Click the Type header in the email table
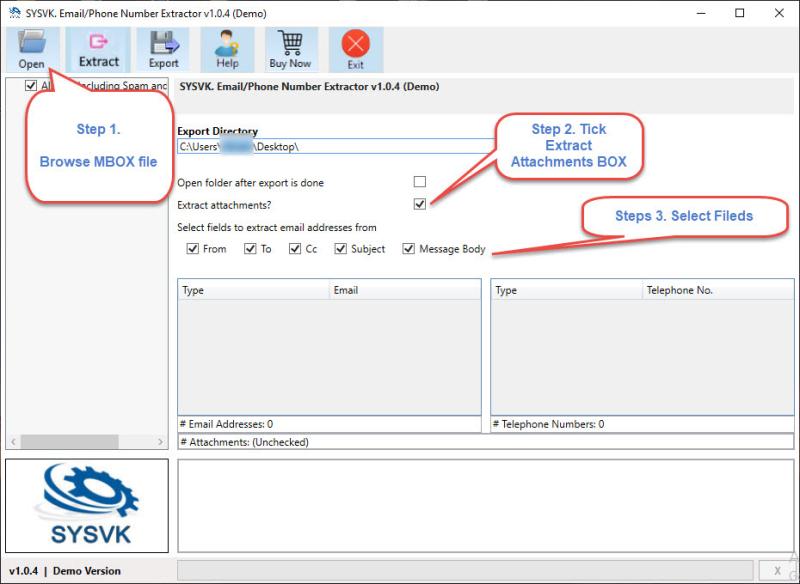This screenshot has height=584, width=800. 254,290
